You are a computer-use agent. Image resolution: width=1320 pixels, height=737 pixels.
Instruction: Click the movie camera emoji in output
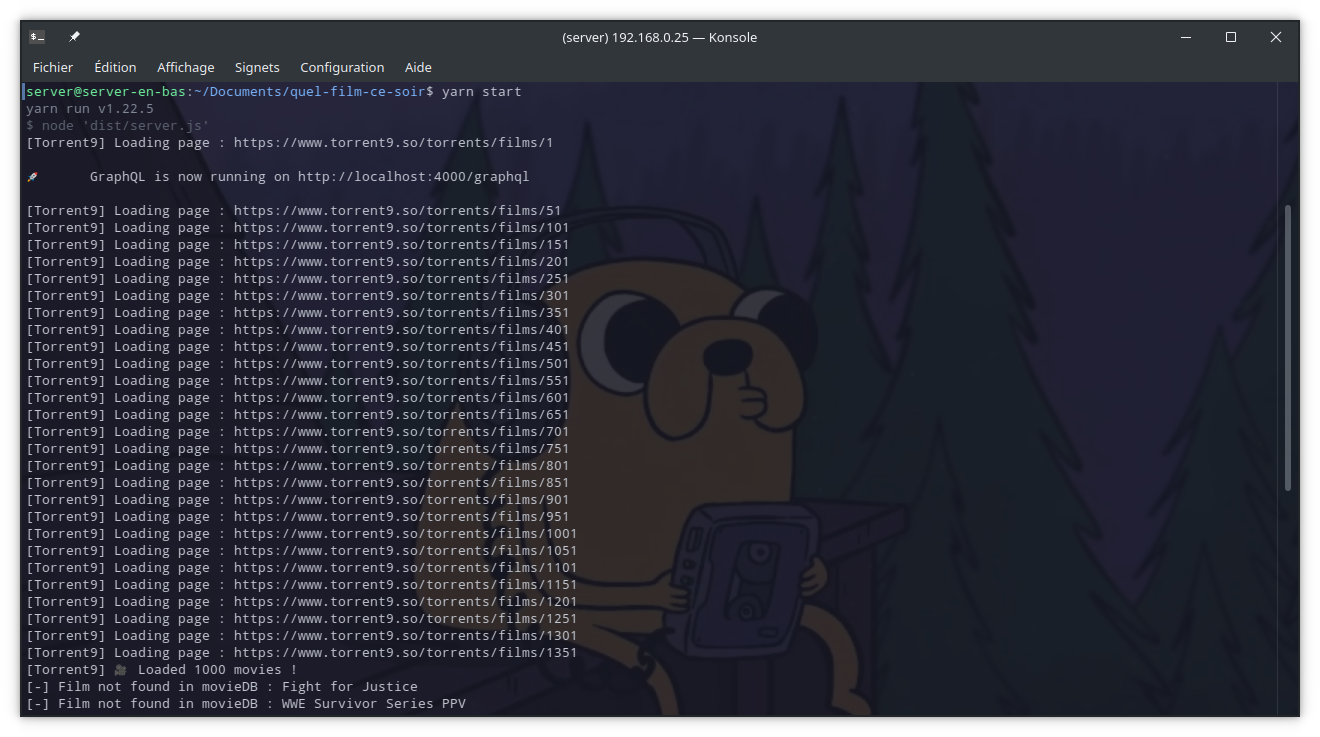[120, 669]
